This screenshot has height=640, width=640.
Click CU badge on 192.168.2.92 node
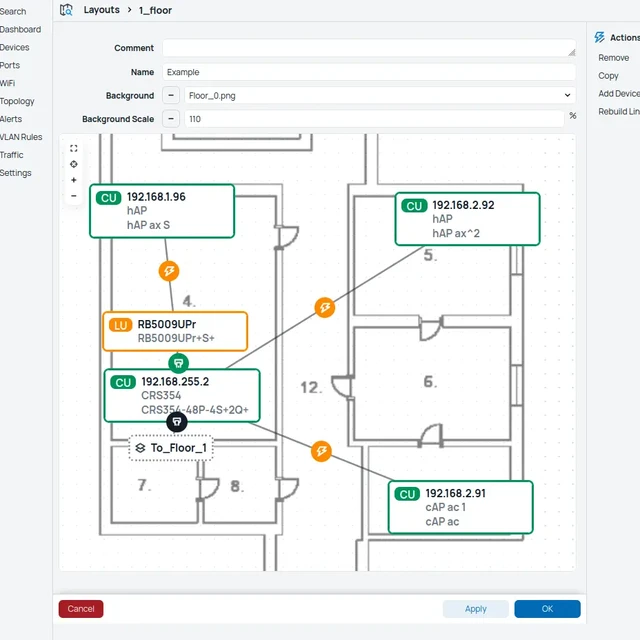click(x=414, y=206)
